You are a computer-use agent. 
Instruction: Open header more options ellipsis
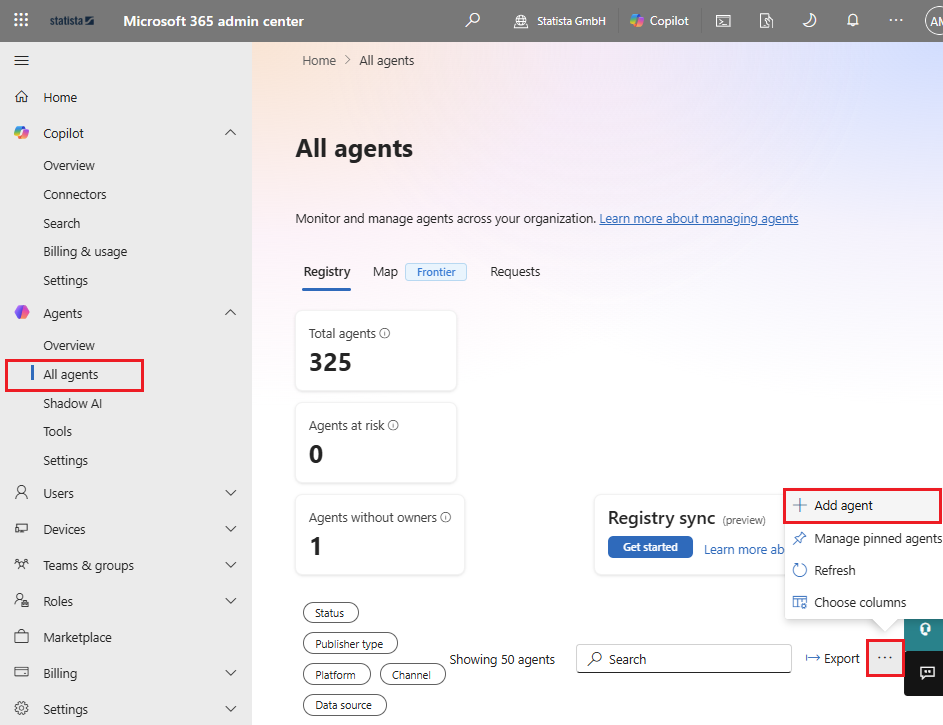[x=896, y=20]
